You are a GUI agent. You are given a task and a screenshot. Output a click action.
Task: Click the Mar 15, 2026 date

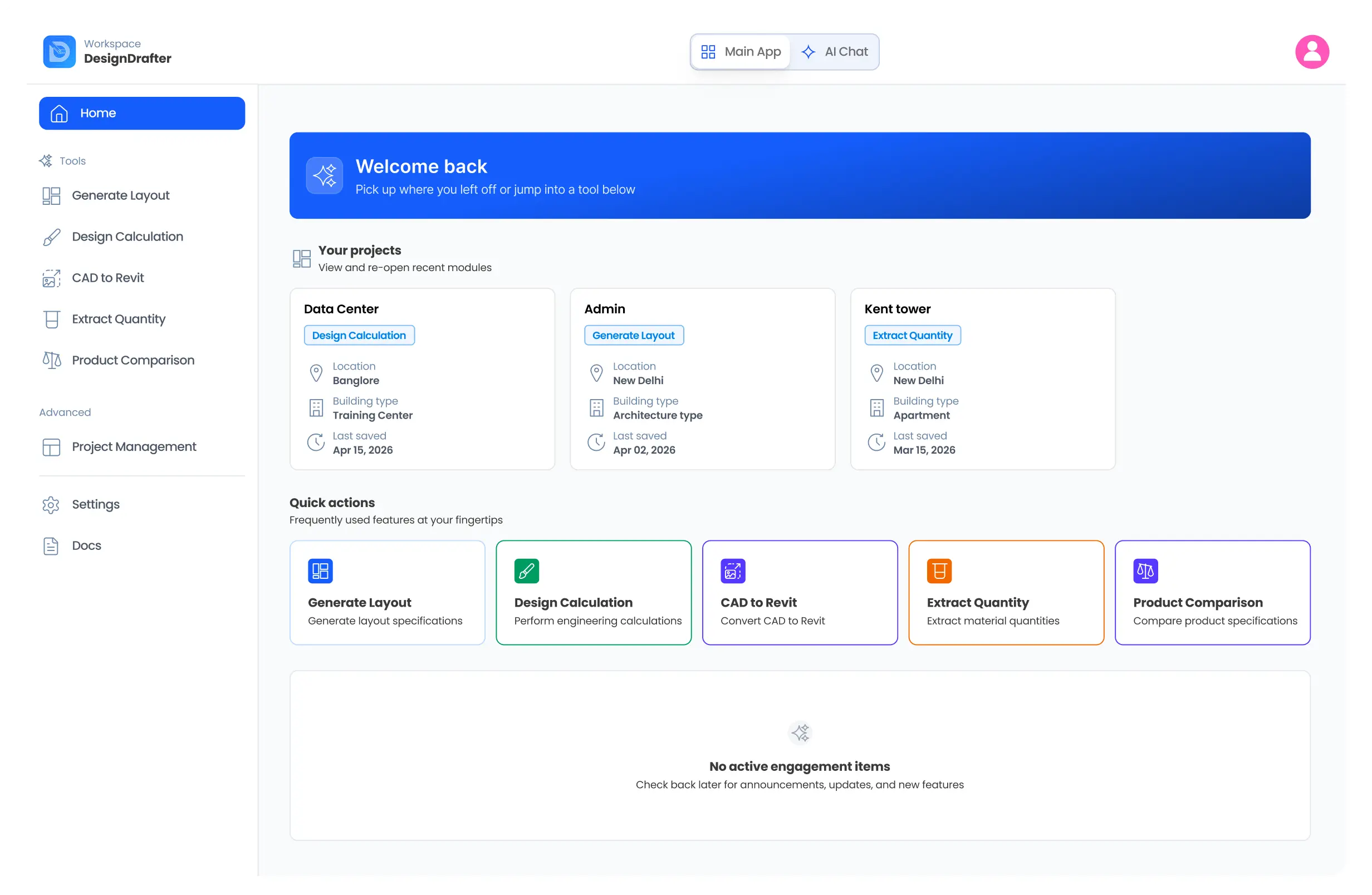pyautogui.click(x=924, y=450)
